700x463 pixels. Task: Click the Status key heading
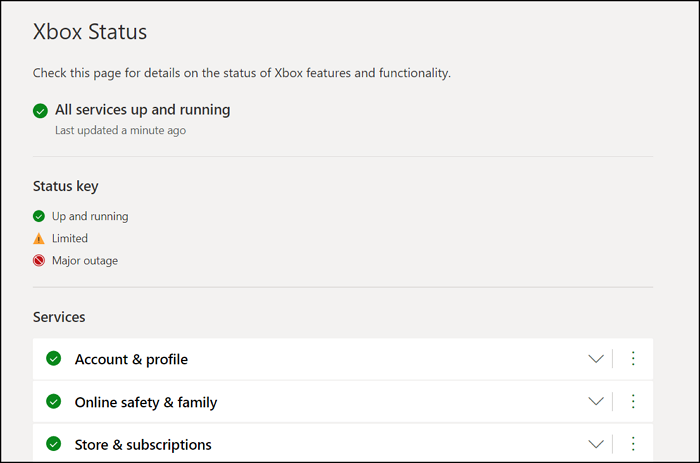pos(65,186)
